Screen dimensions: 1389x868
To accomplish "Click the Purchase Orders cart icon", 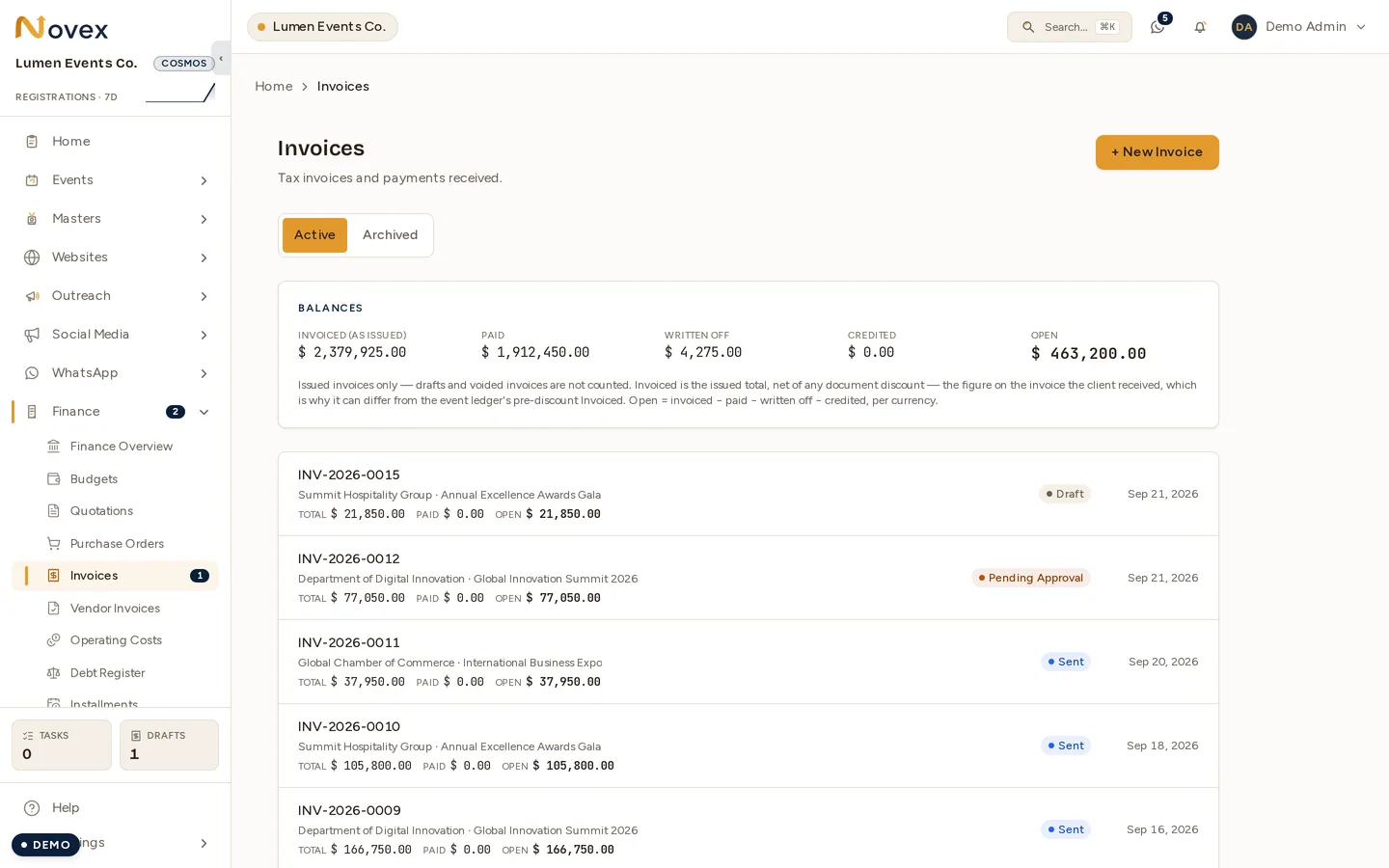I will pos(54,544).
